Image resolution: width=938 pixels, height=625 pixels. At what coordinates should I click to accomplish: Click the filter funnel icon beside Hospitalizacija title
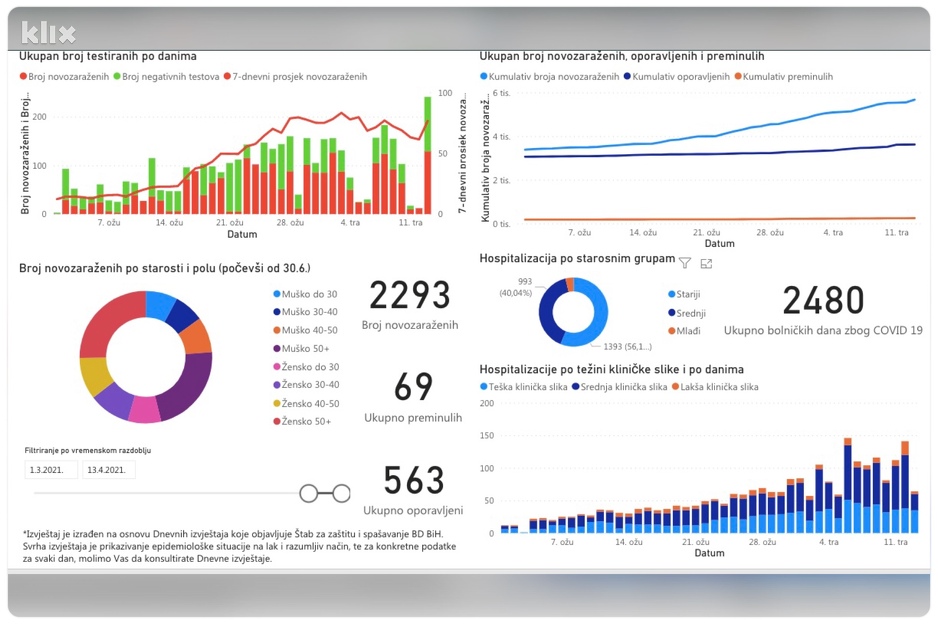[685, 263]
